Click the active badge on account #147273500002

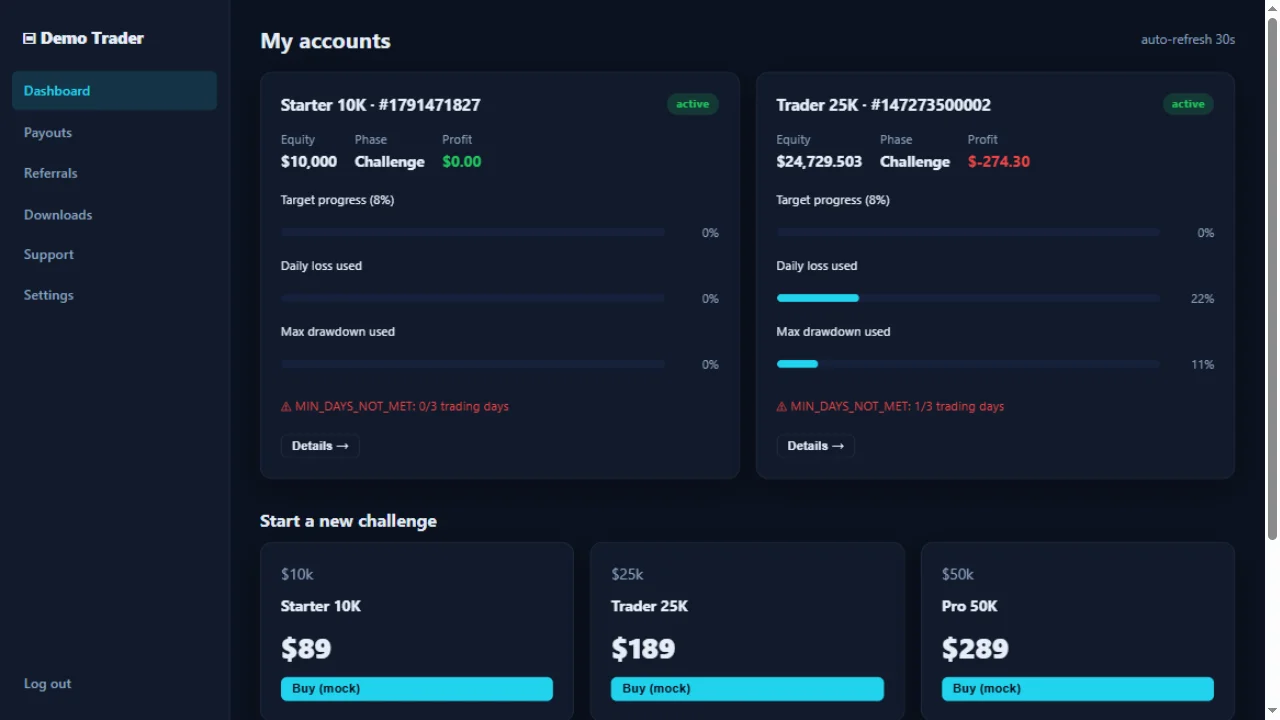pyautogui.click(x=1188, y=104)
